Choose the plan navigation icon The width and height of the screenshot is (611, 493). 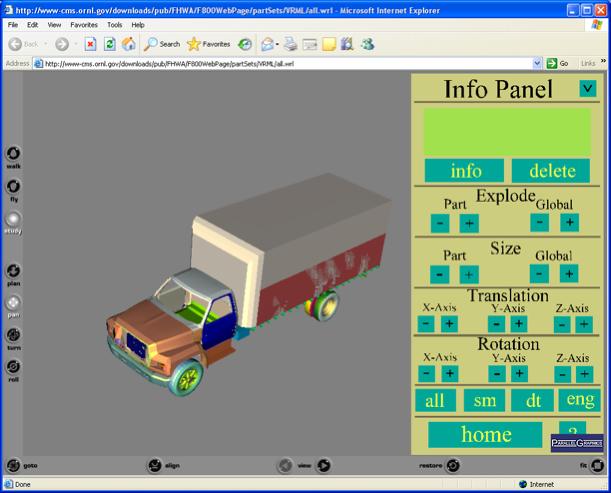coord(13,270)
